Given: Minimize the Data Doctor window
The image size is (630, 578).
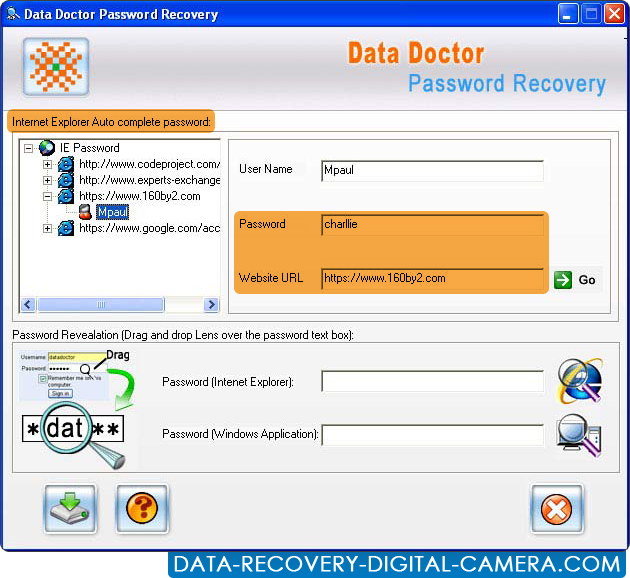Looking at the screenshot, I should 568,14.
